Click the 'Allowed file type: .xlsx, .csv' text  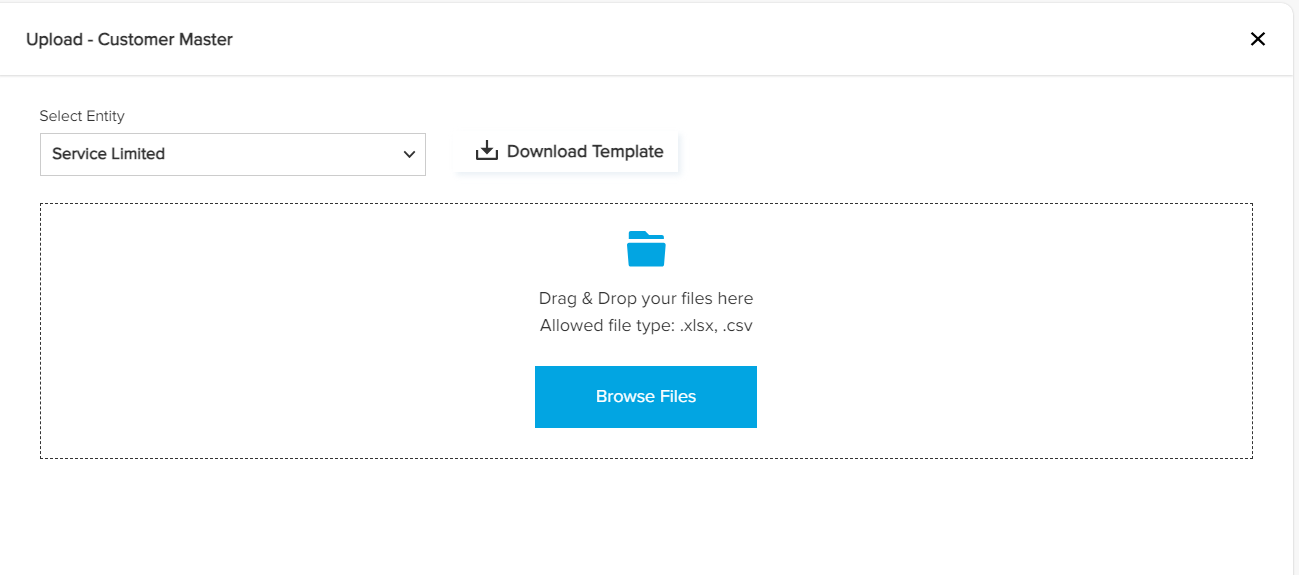point(646,325)
